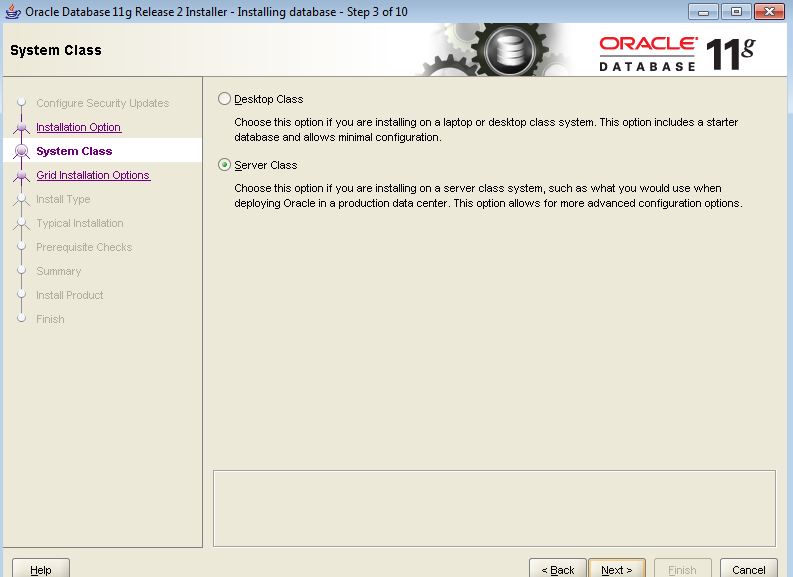The image size is (793, 577).
Task: Minimize the installer window
Action: [x=703, y=12]
